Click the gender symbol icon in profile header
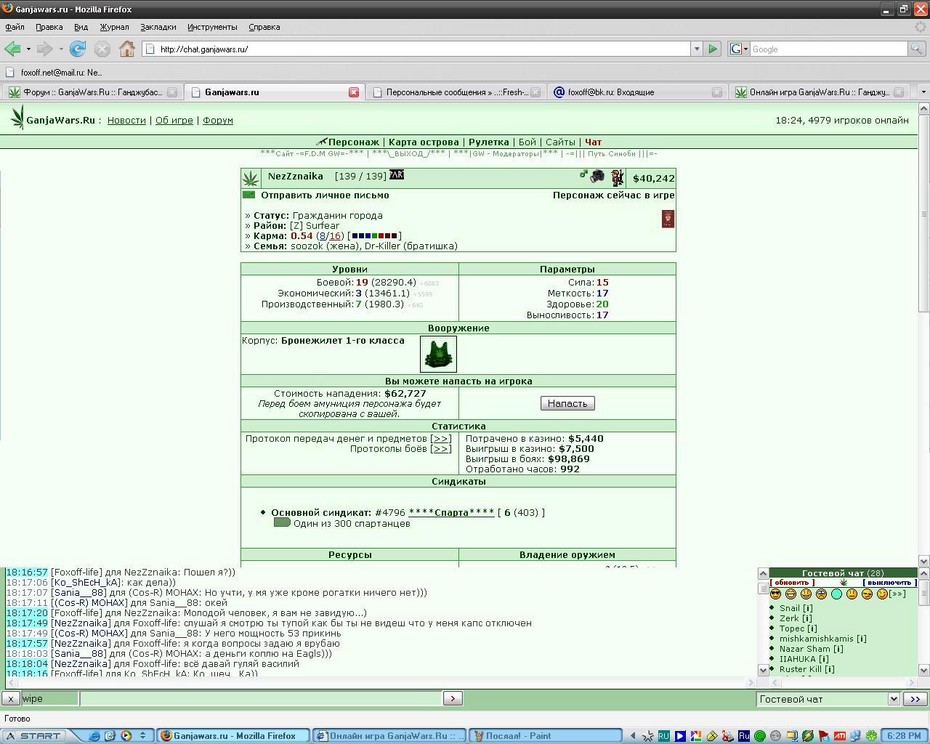 click(583, 174)
